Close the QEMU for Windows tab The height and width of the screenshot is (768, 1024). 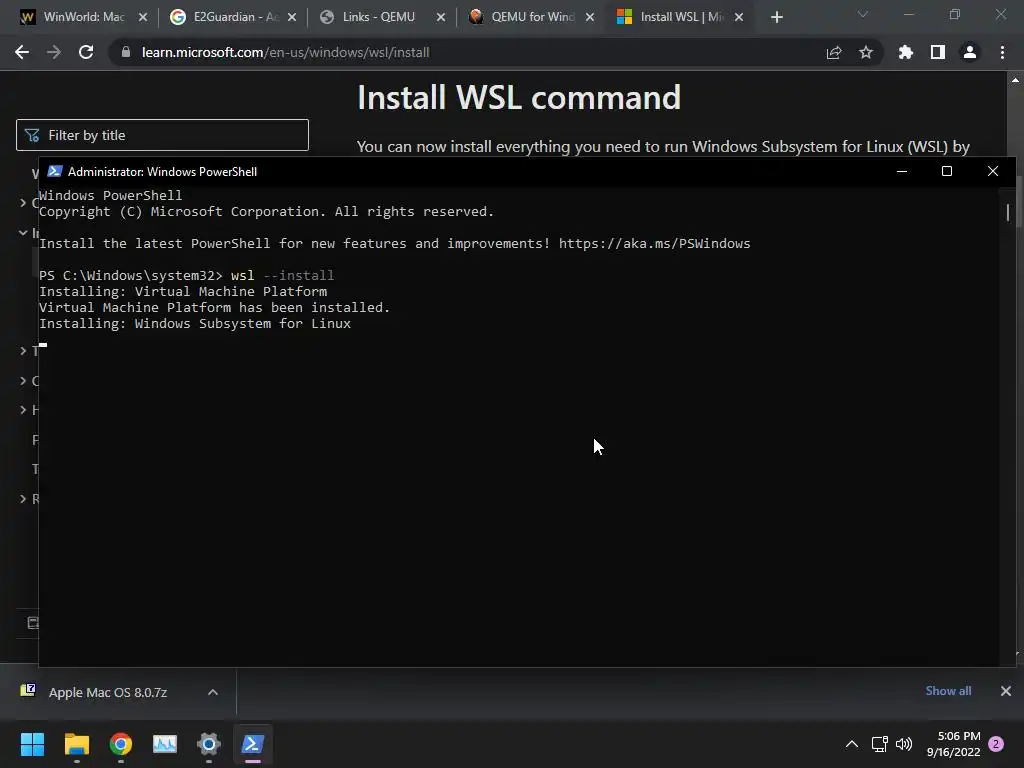(x=590, y=18)
